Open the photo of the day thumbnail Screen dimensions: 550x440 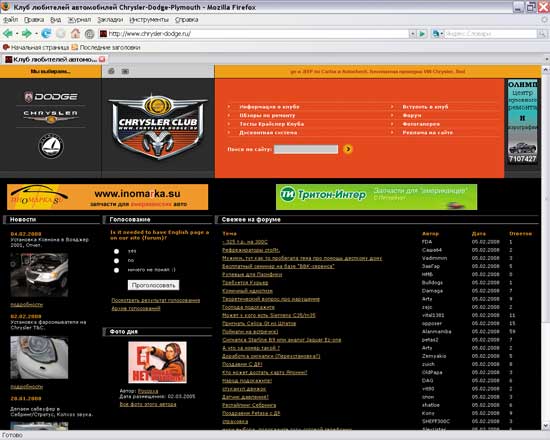click(x=157, y=362)
